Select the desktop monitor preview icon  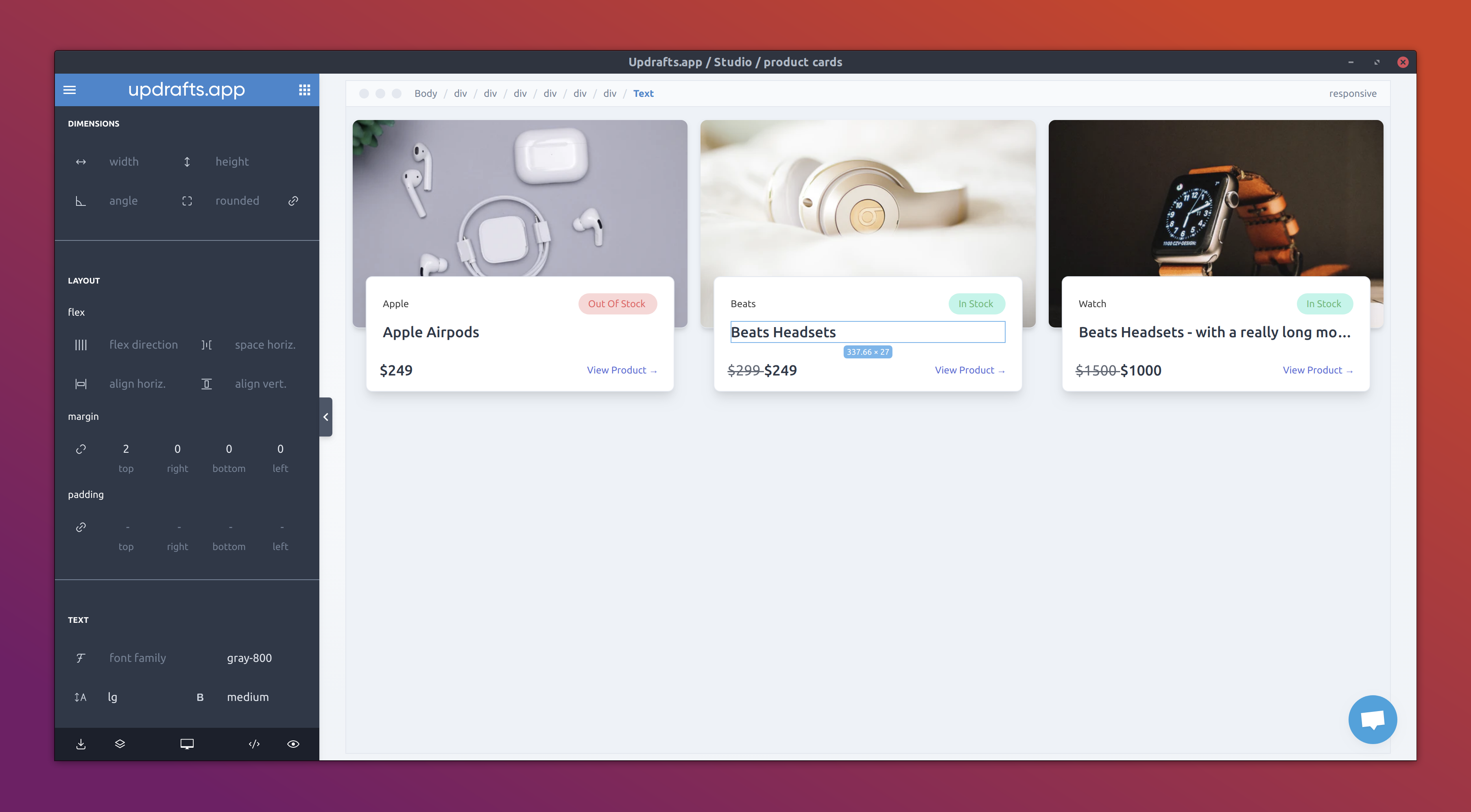click(x=187, y=744)
